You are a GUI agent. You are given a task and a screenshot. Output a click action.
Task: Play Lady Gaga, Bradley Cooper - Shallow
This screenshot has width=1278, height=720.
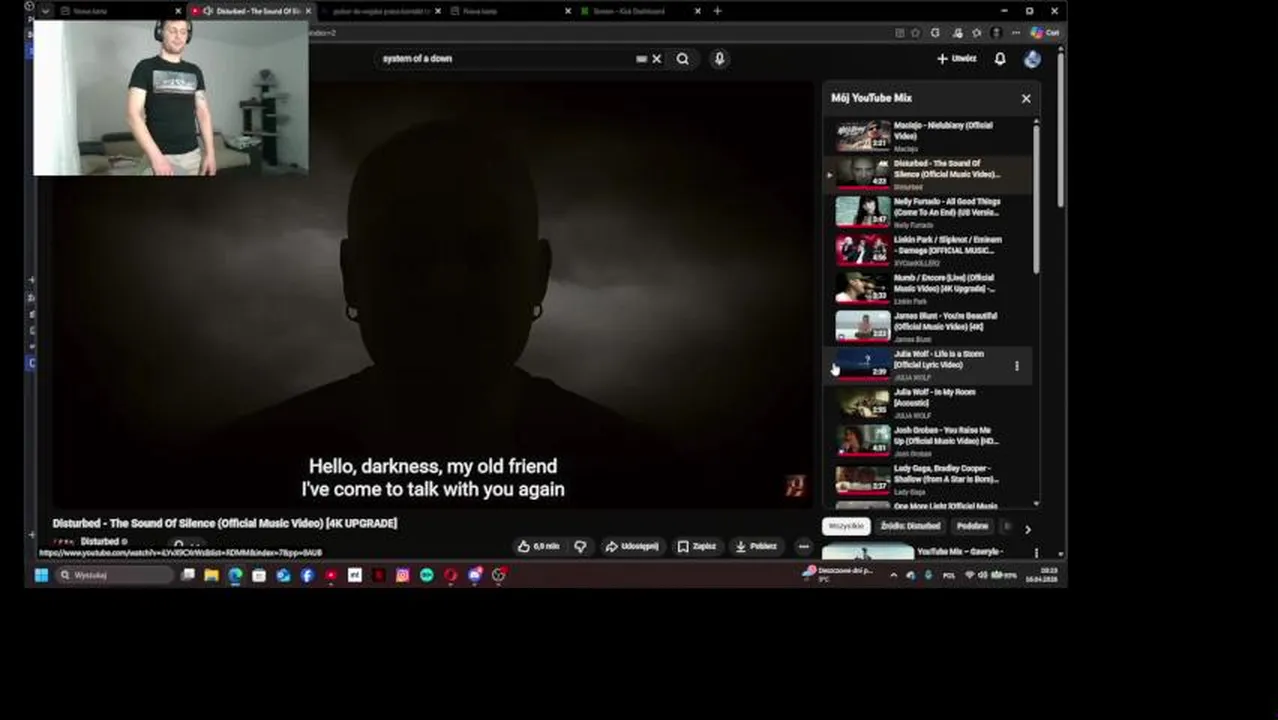[x=929, y=479]
